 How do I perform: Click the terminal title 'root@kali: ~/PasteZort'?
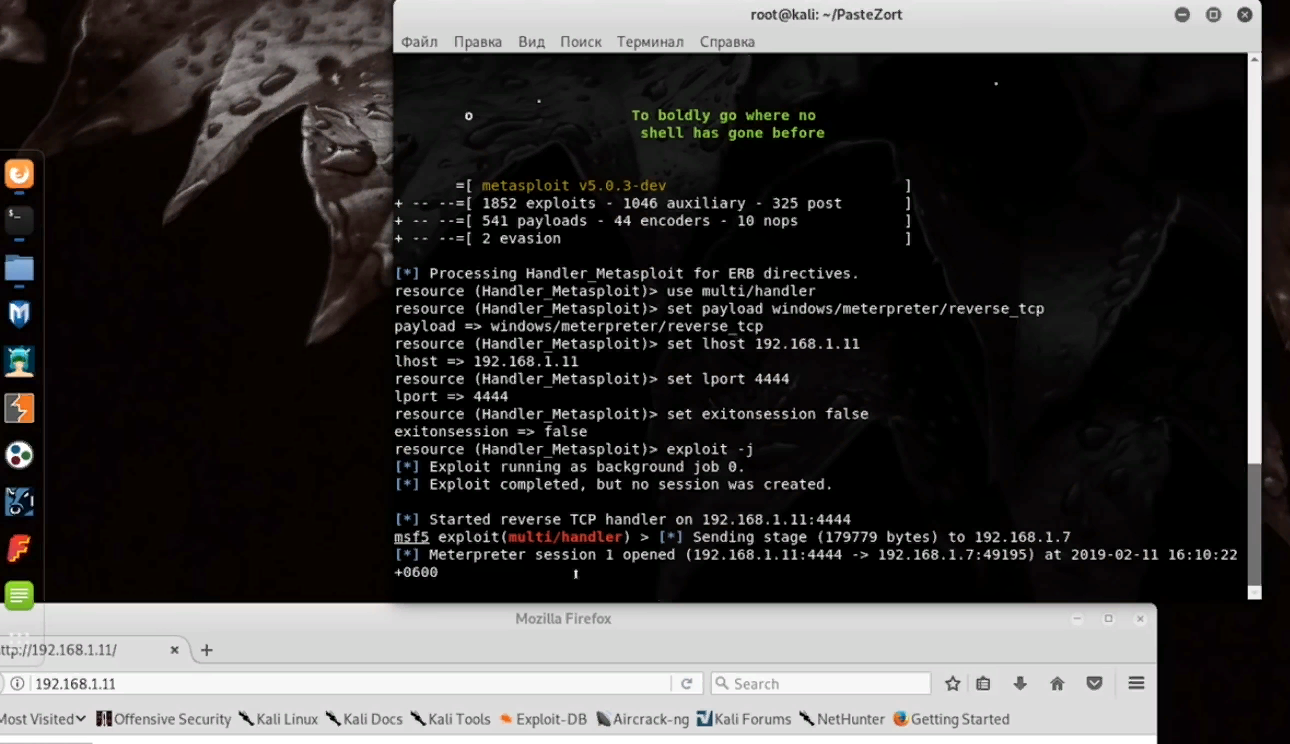point(826,15)
